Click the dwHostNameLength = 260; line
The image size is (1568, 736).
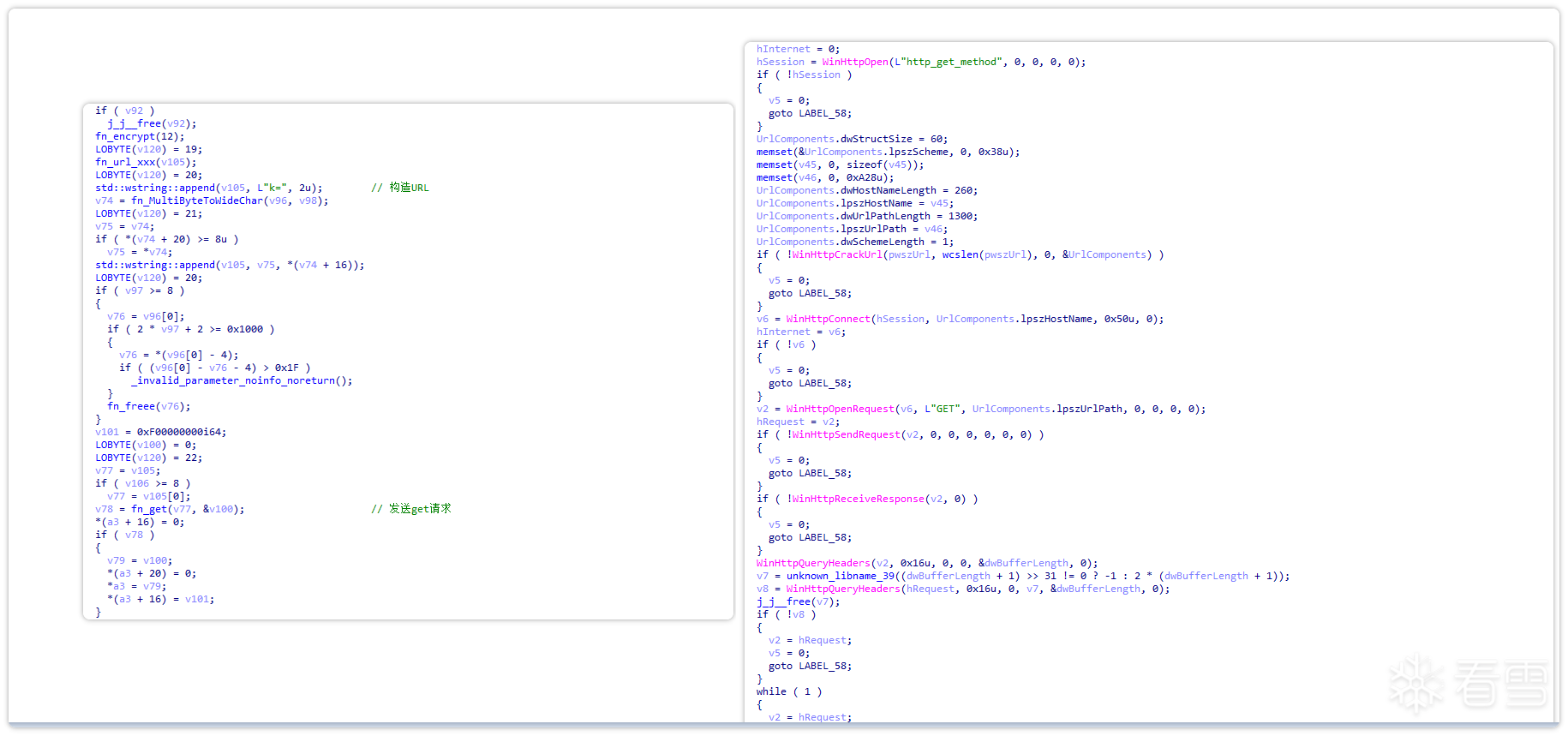(x=867, y=190)
